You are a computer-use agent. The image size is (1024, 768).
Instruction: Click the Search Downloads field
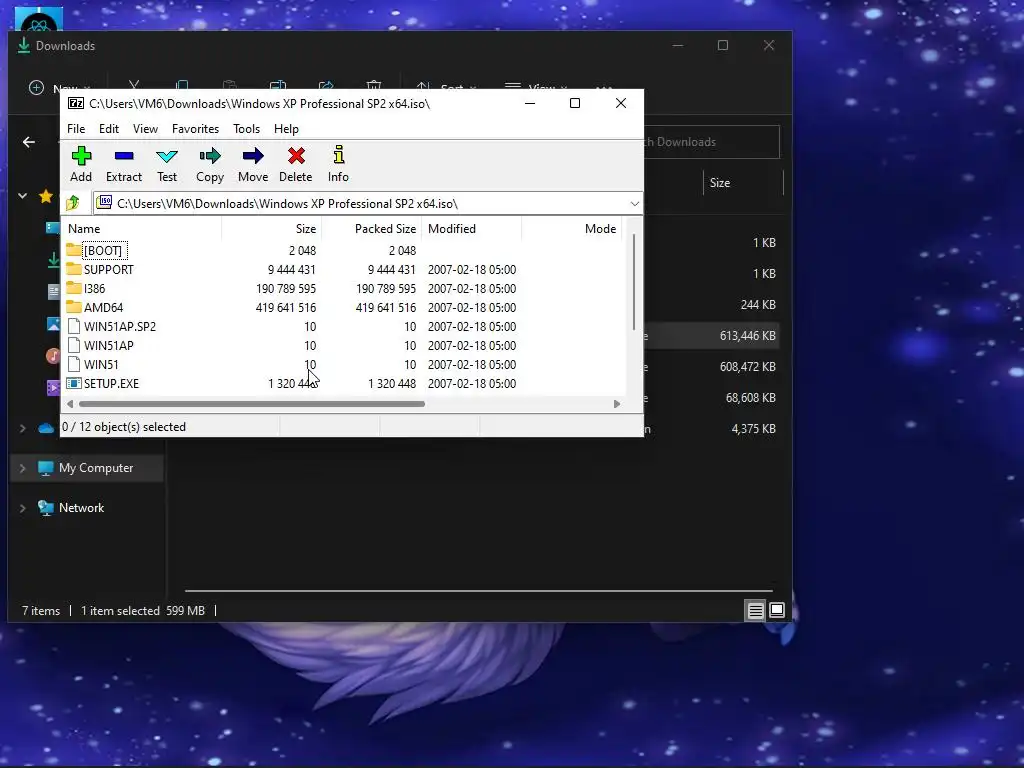712,142
